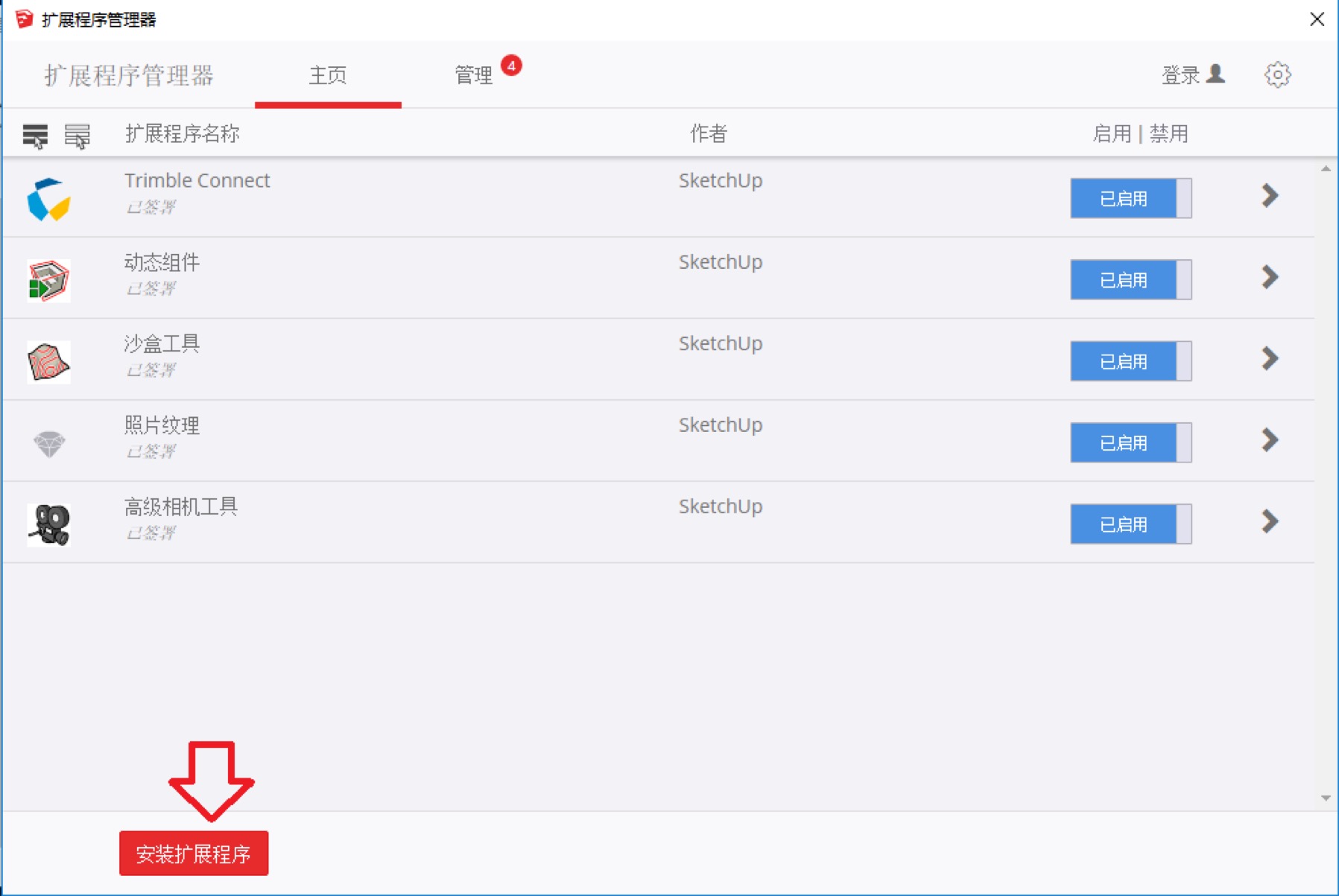Click the 安装扩展程序 button

(x=194, y=854)
